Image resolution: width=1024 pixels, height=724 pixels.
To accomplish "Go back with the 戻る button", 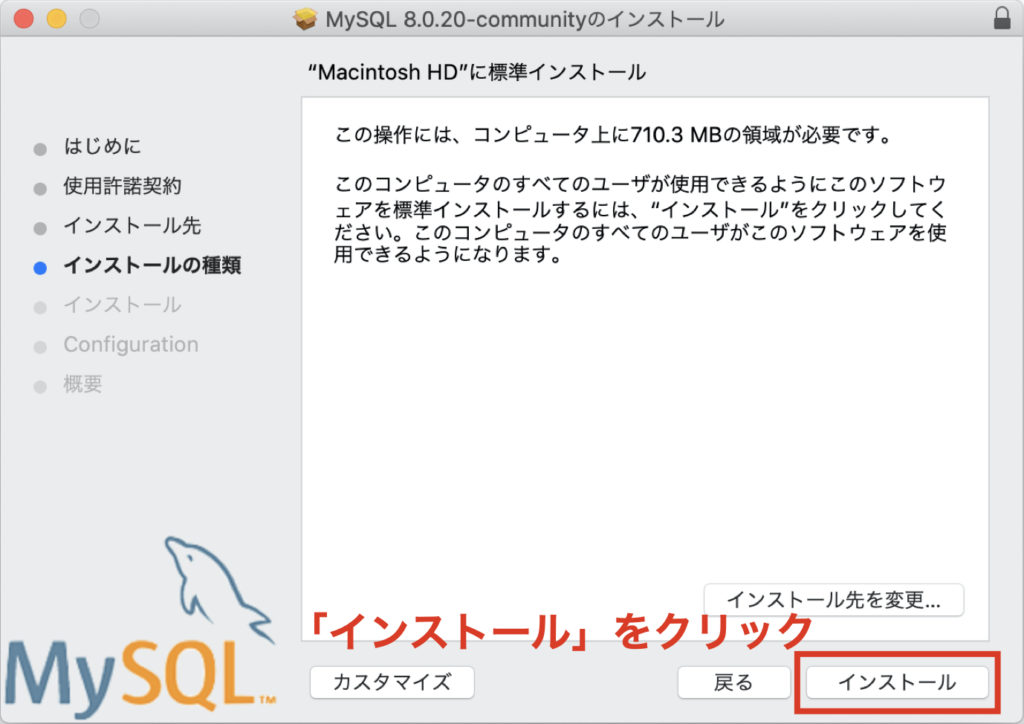I will click(x=733, y=682).
